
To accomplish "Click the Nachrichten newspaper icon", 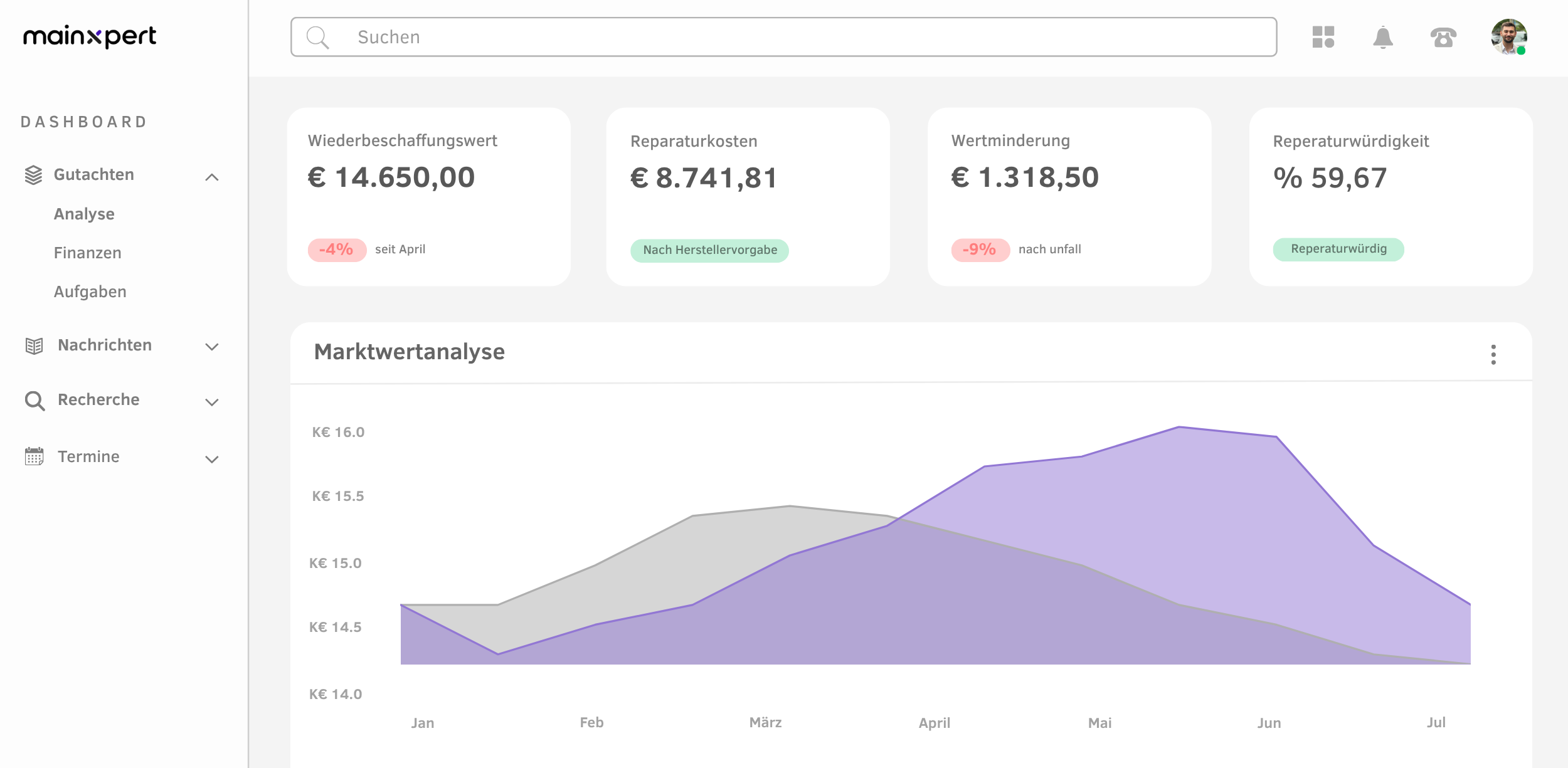I will tap(34, 345).
